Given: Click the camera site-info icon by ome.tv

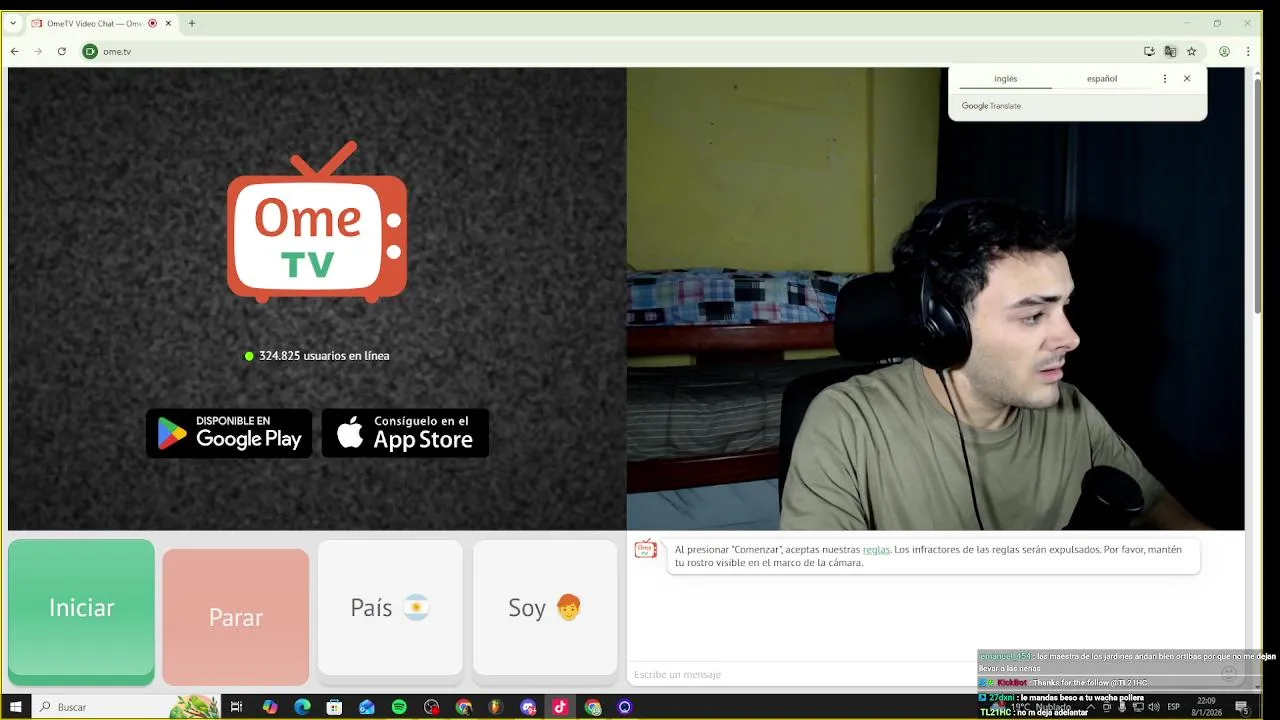Looking at the screenshot, I should click(90, 51).
